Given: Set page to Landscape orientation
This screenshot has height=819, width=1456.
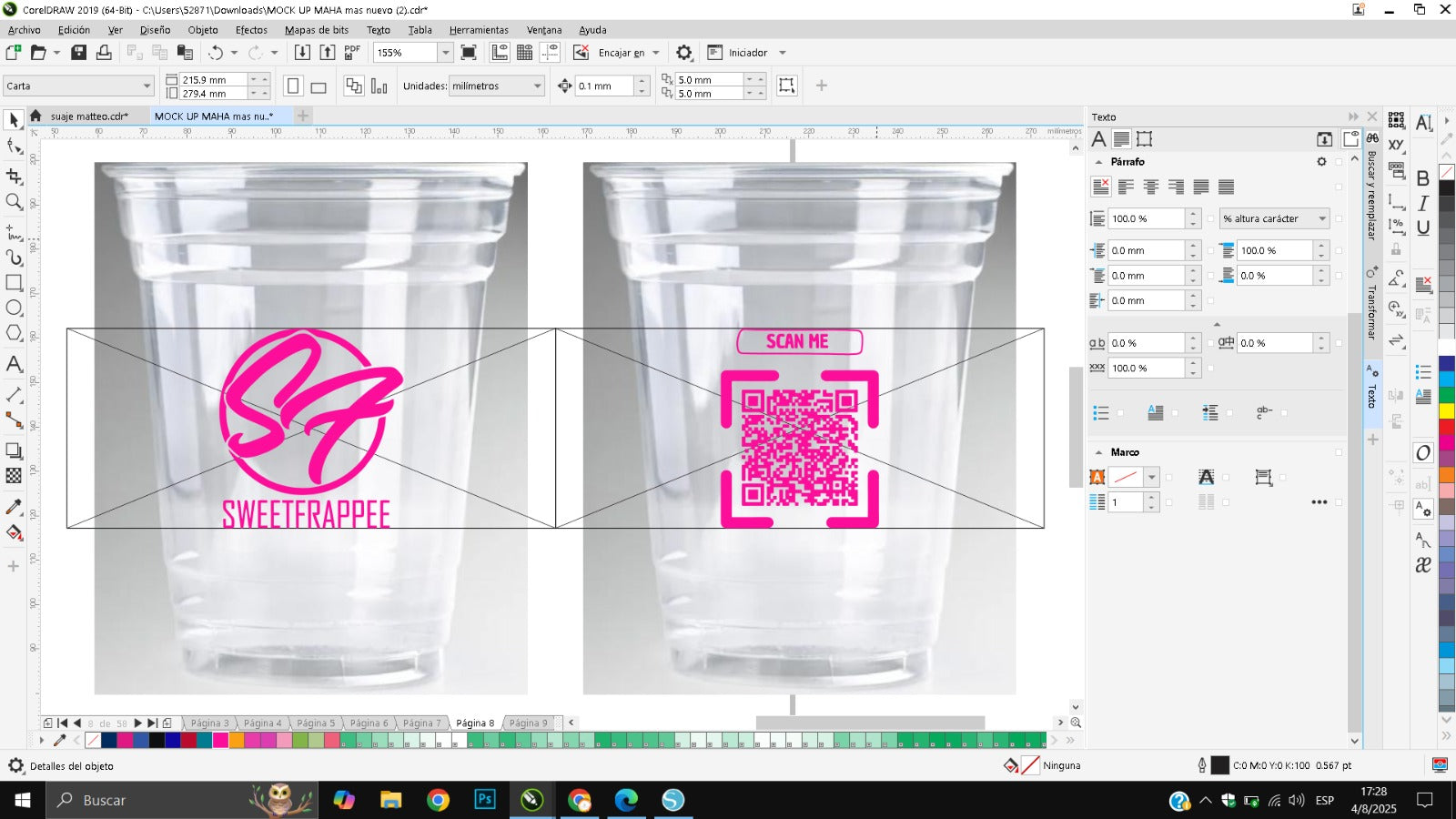Looking at the screenshot, I should [318, 87].
